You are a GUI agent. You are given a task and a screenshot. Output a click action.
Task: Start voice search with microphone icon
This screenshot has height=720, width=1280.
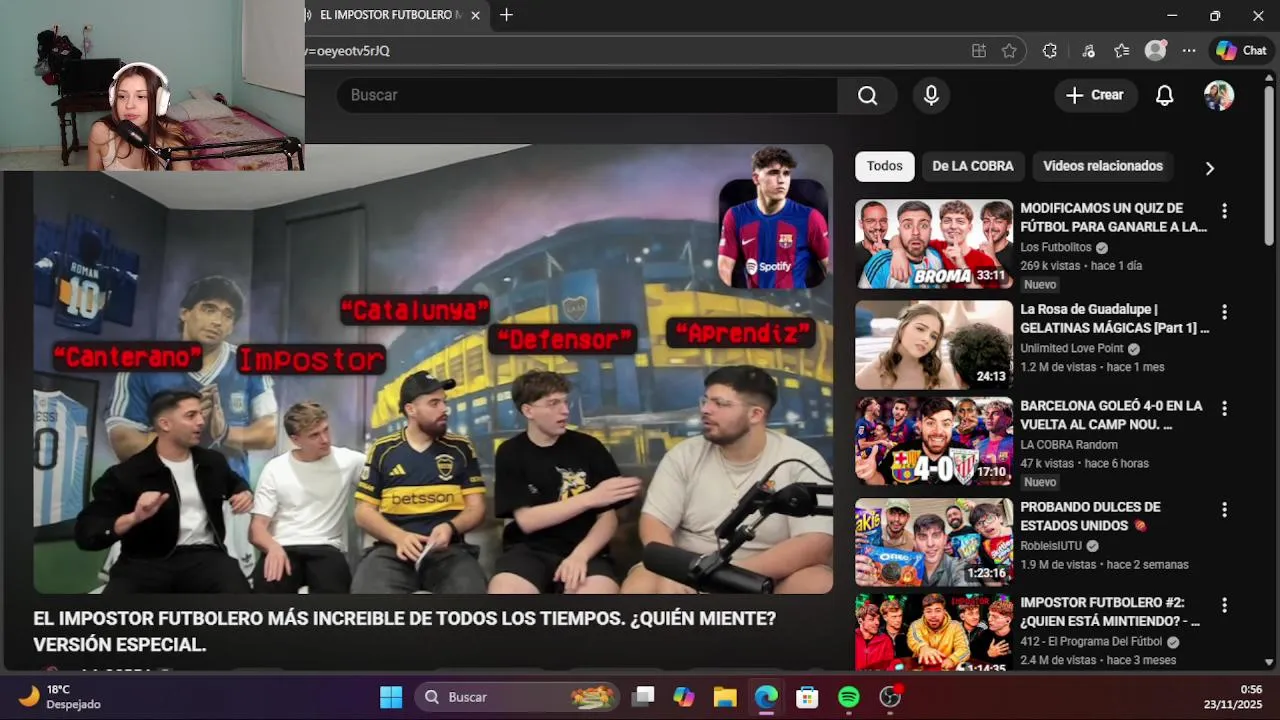931,95
